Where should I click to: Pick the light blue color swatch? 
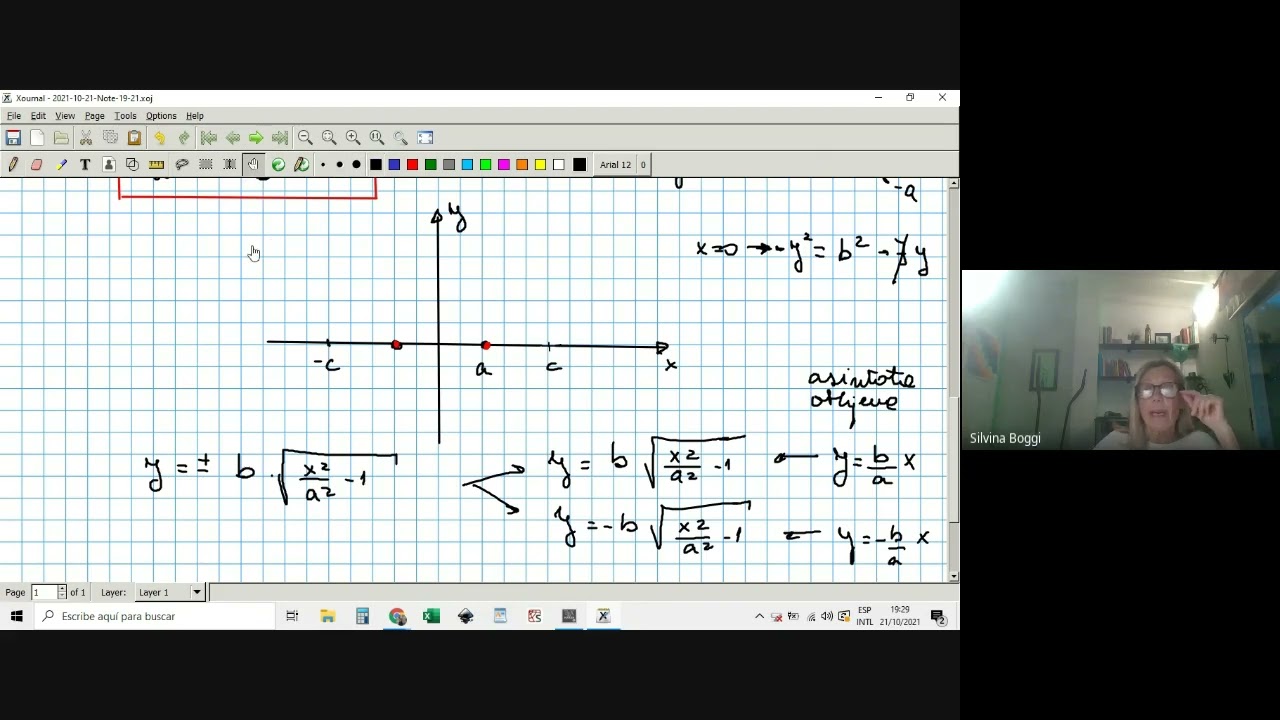pyautogui.click(x=467, y=165)
